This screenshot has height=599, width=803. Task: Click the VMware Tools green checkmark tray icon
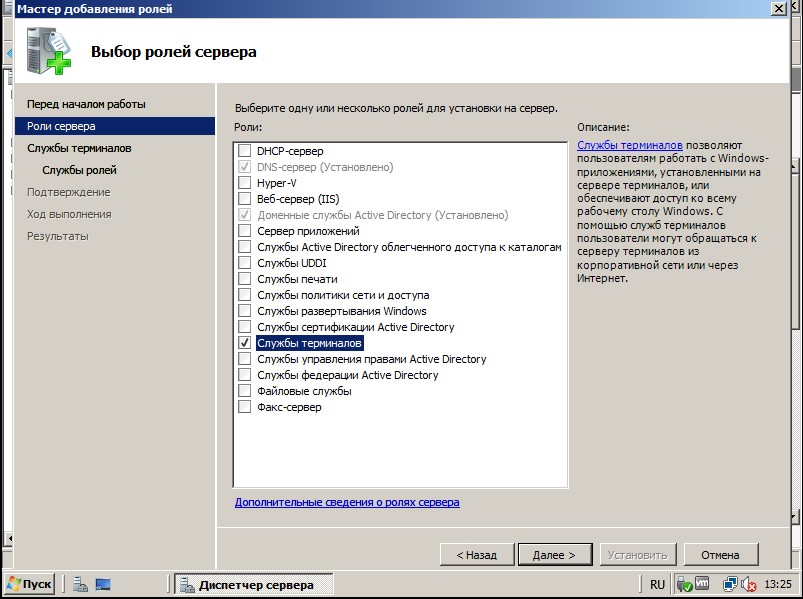pos(687,584)
